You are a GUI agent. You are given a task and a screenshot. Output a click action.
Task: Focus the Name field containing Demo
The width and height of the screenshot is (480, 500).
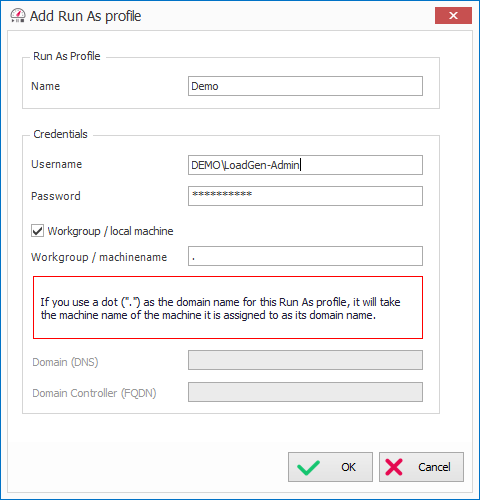pyautogui.click(x=305, y=86)
